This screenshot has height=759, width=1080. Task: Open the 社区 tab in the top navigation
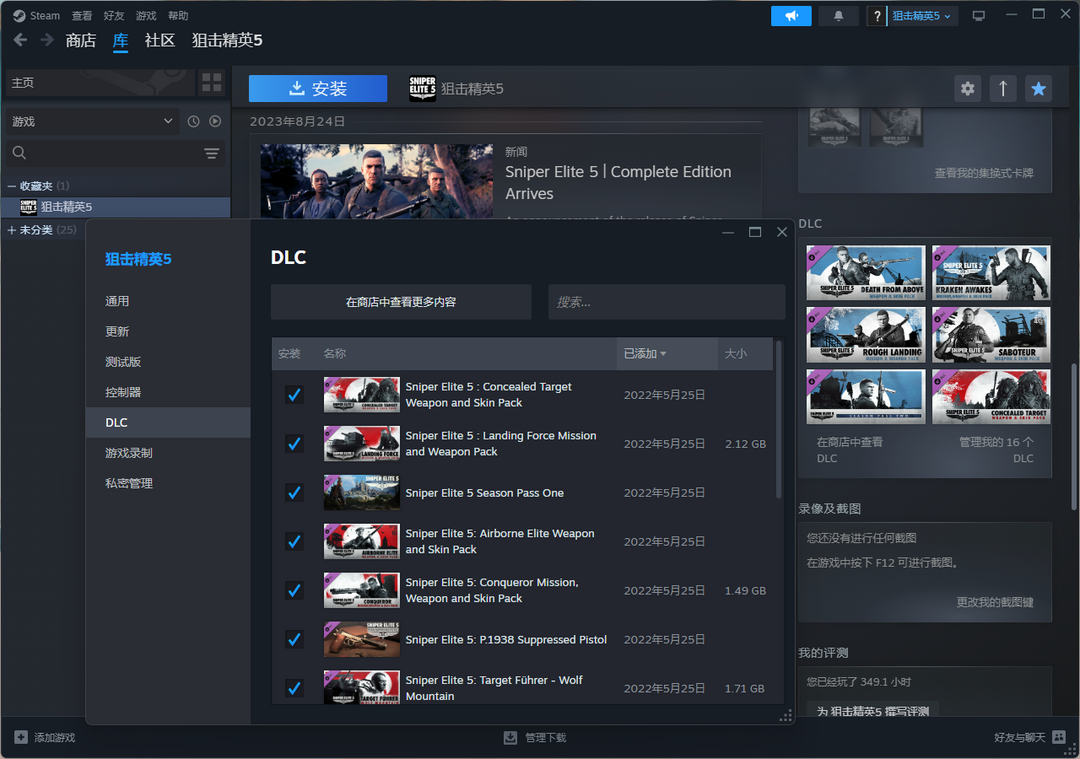[x=160, y=41]
